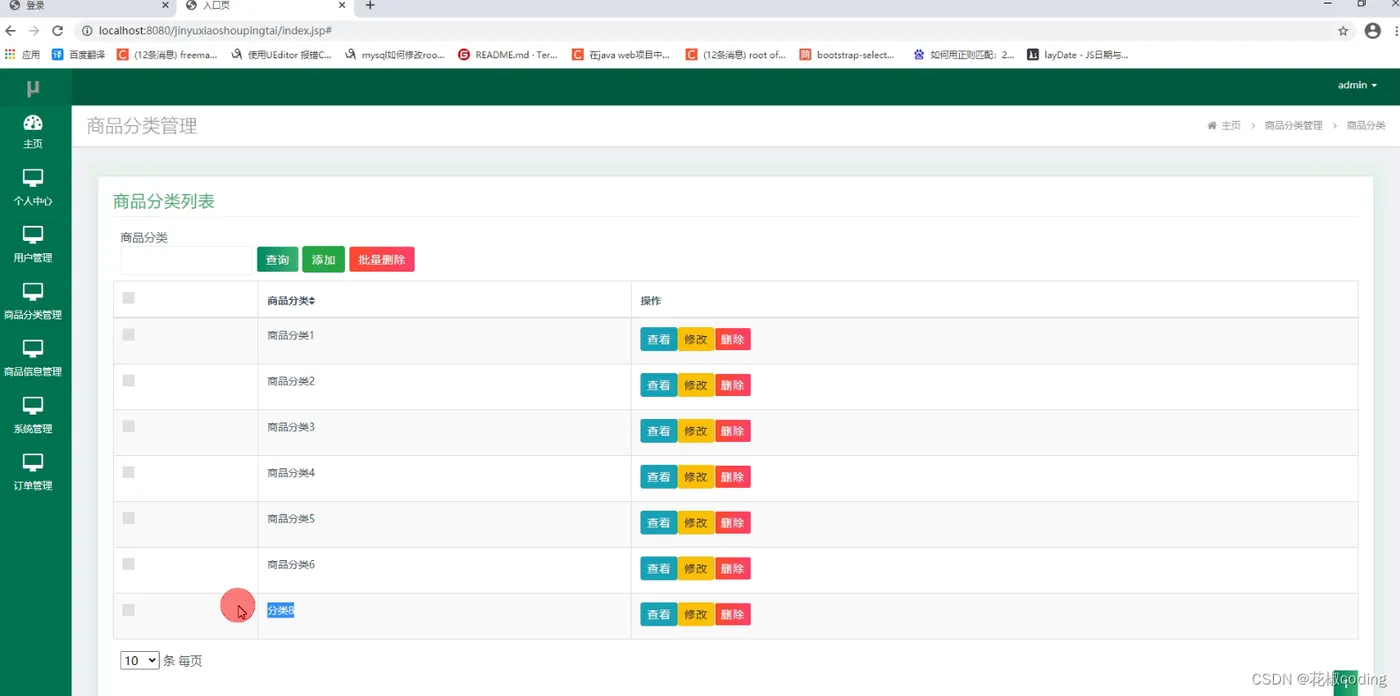Viewport: 1400px width, 696px height.
Task: Click the browser back arrow
Action: click(10, 31)
